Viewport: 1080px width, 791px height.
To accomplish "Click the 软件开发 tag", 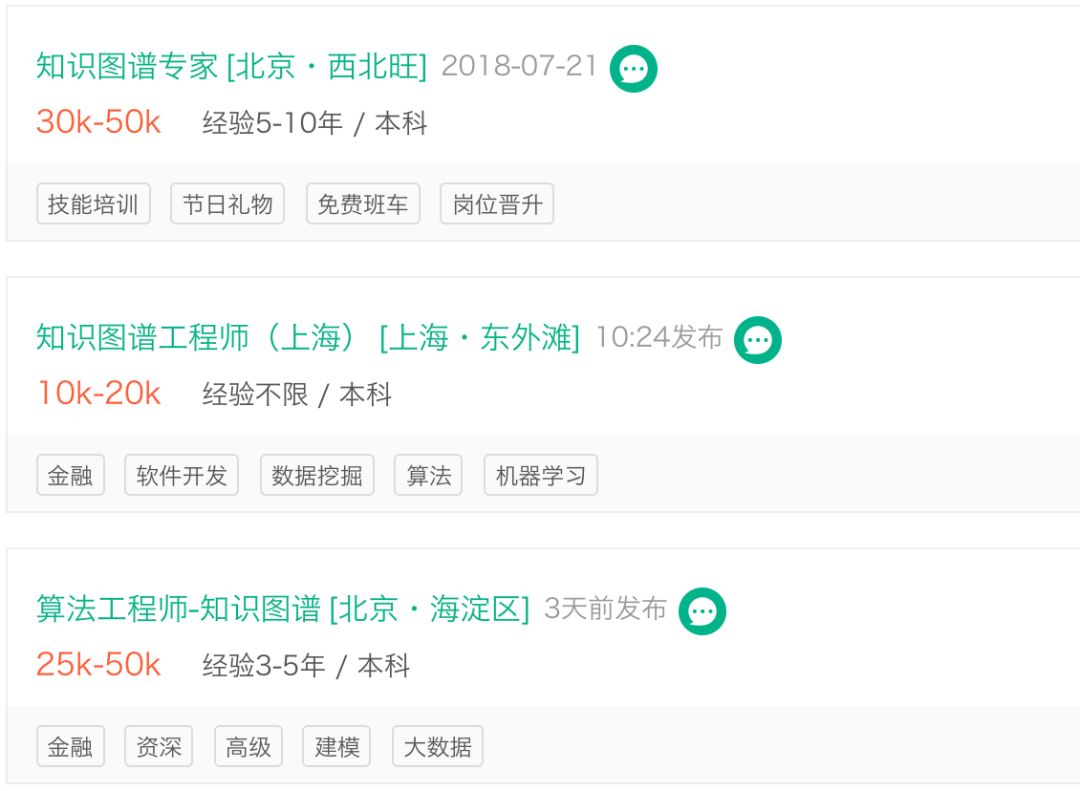I will [x=182, y=475].
